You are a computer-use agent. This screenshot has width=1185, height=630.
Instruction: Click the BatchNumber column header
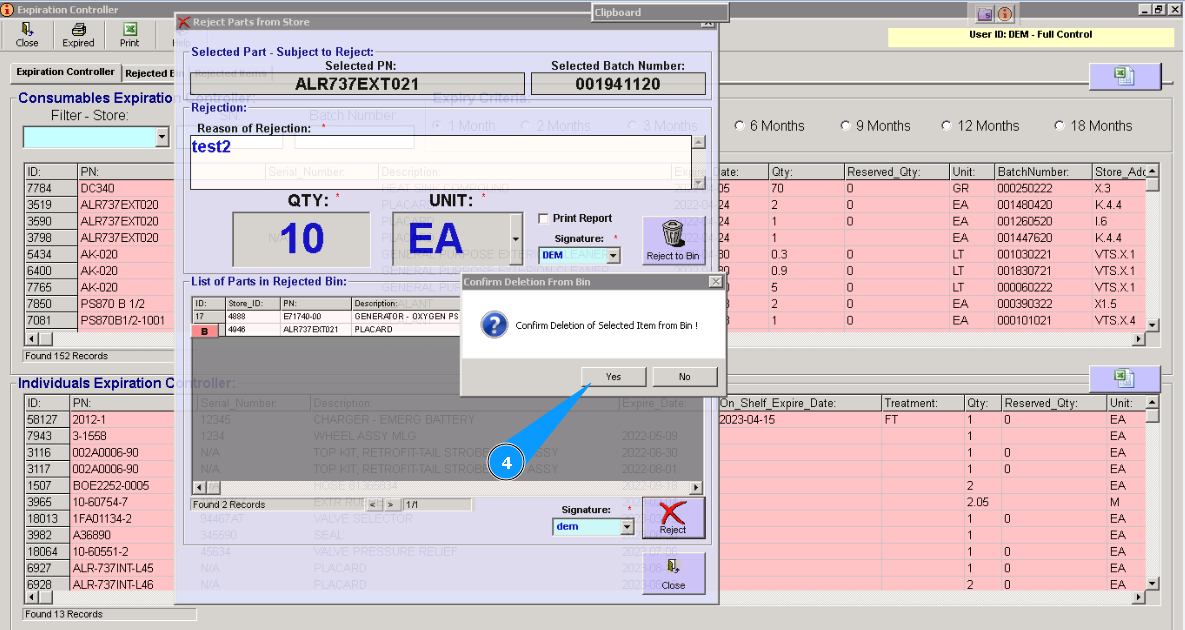click(1043, 171)
